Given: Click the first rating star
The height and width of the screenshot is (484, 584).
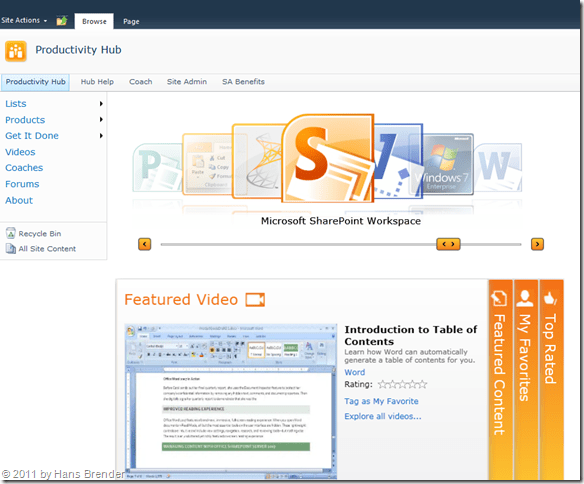Looking at the screenshot, I should pos(383,384).
